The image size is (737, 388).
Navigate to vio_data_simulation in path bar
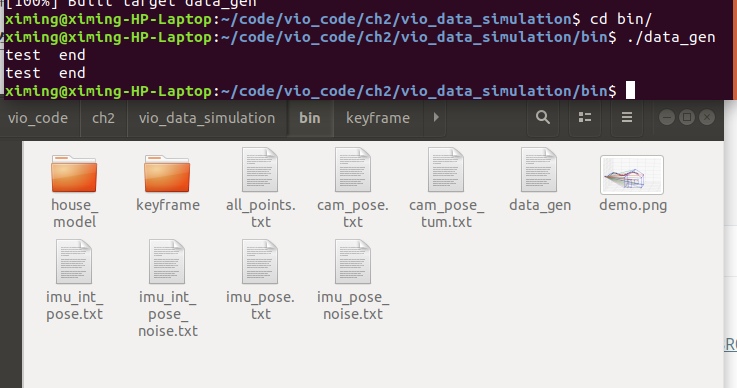(207, 118)
